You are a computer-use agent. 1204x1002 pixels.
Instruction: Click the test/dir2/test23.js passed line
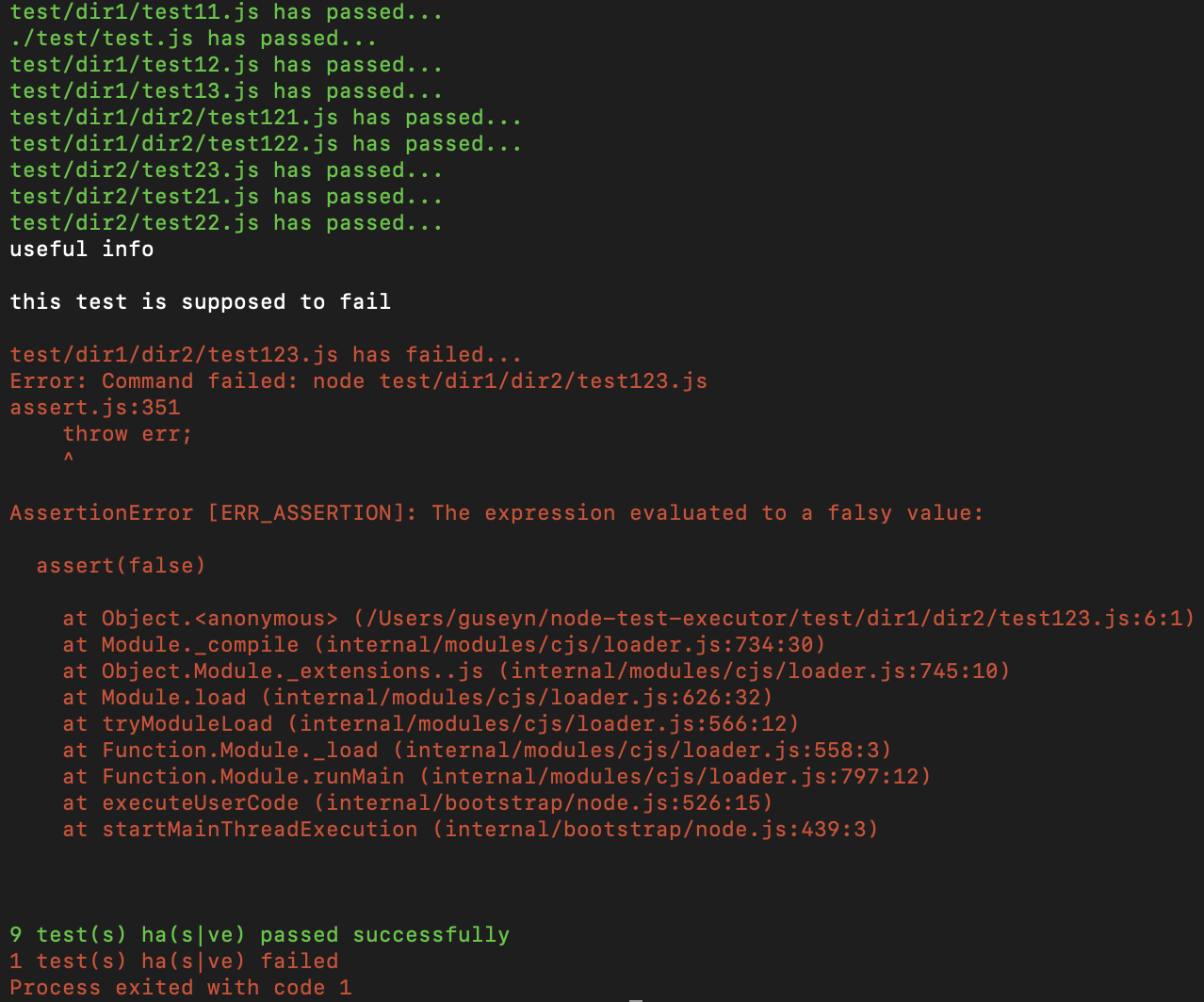226,170
